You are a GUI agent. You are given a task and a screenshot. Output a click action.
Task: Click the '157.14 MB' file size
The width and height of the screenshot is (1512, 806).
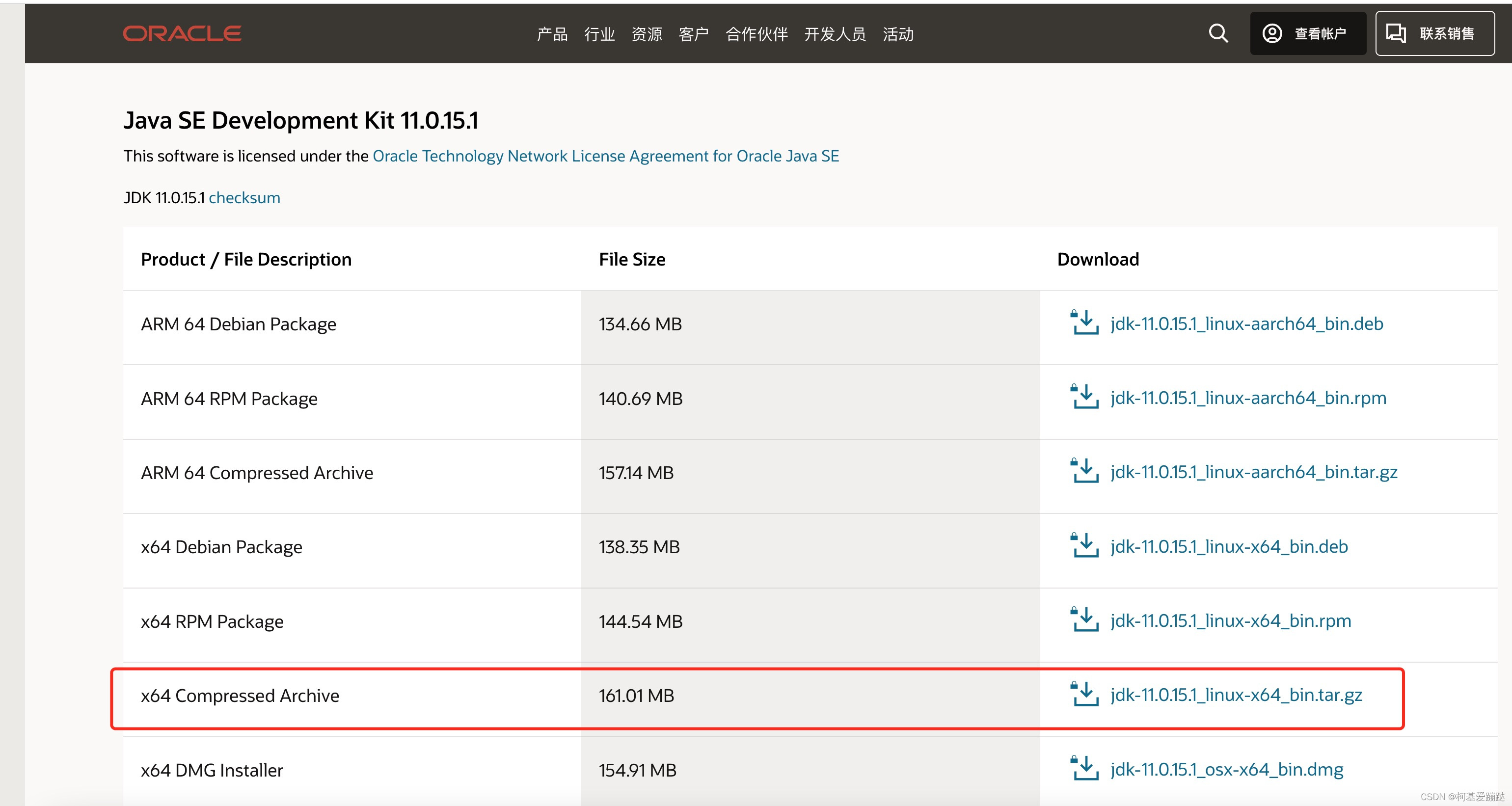click(x=636, y=473)
